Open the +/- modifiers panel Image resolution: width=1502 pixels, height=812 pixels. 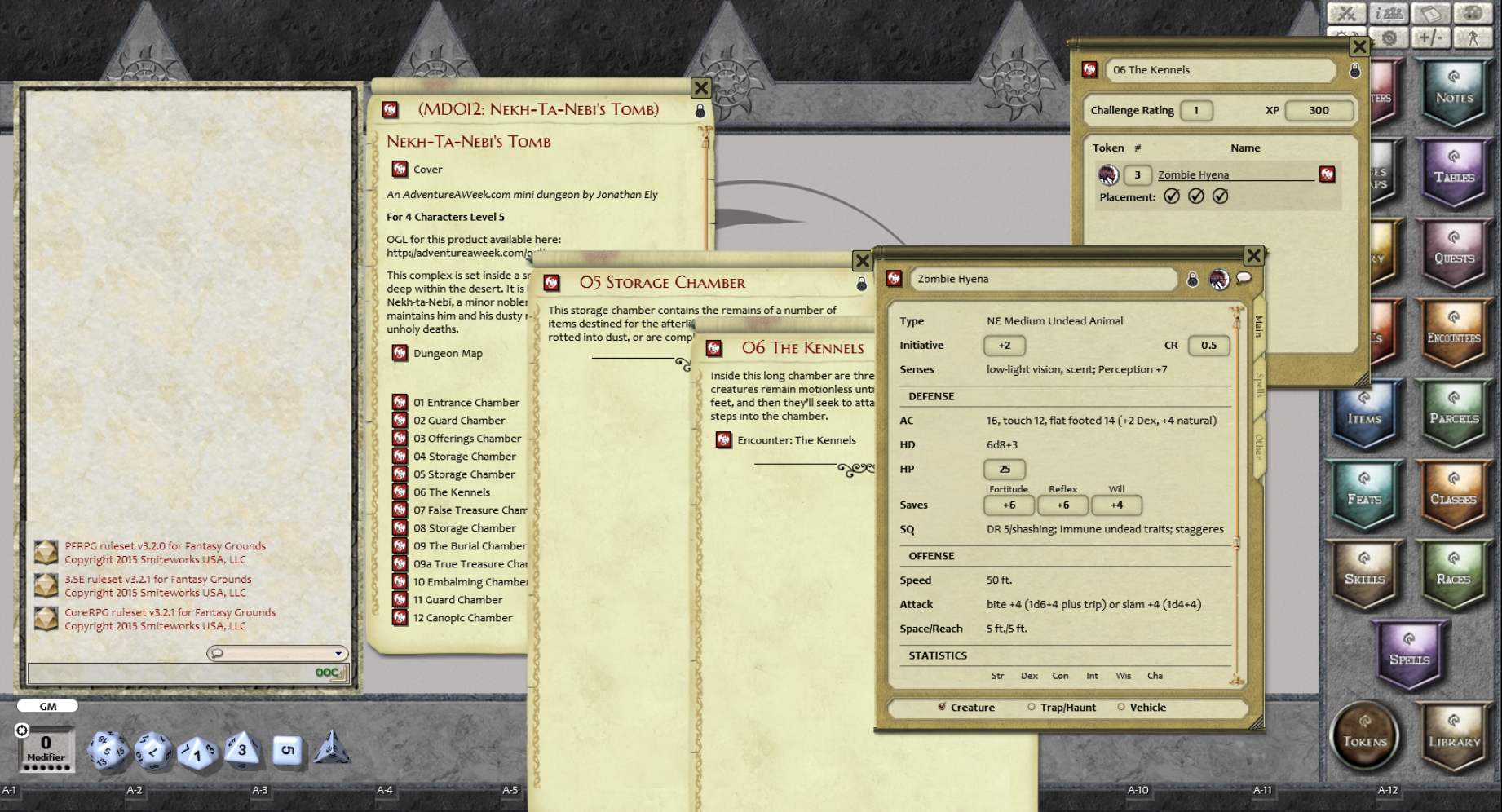1431,38
